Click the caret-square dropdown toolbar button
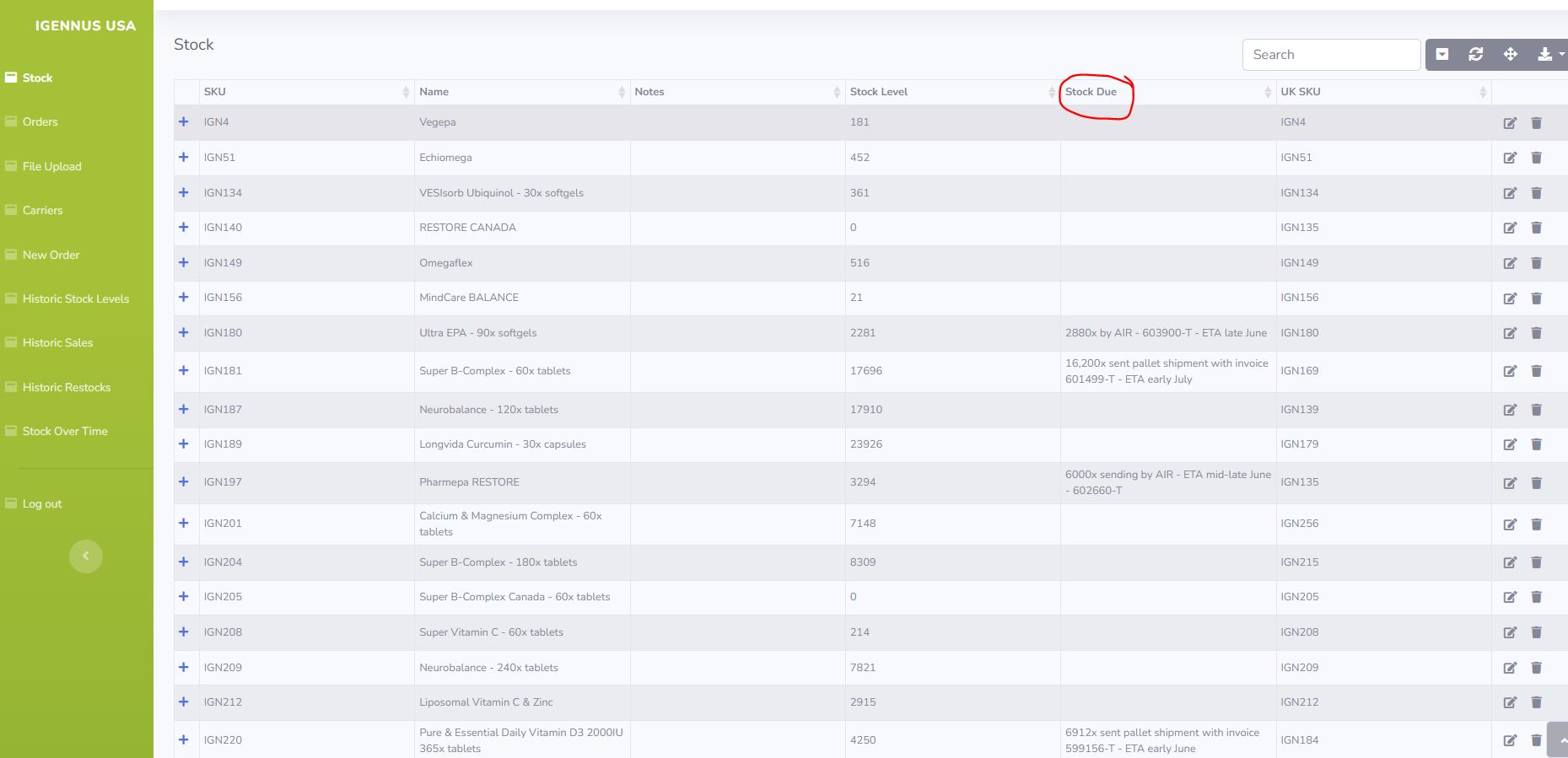 [x=1442, y=55]
